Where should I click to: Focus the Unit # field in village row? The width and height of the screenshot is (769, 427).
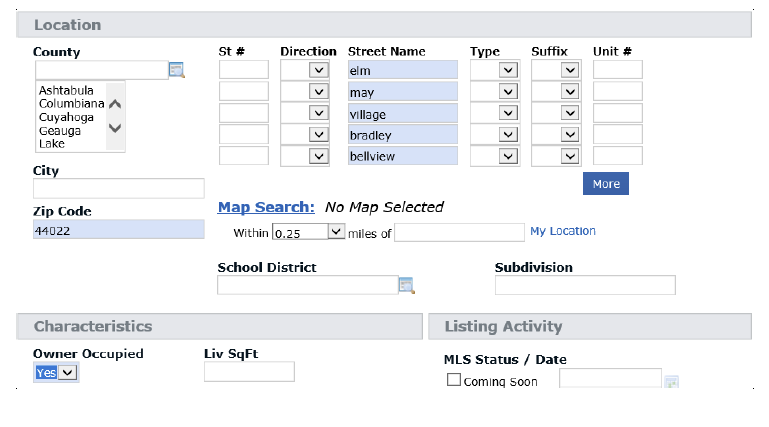pyautogui.click(x=617, y=113)
